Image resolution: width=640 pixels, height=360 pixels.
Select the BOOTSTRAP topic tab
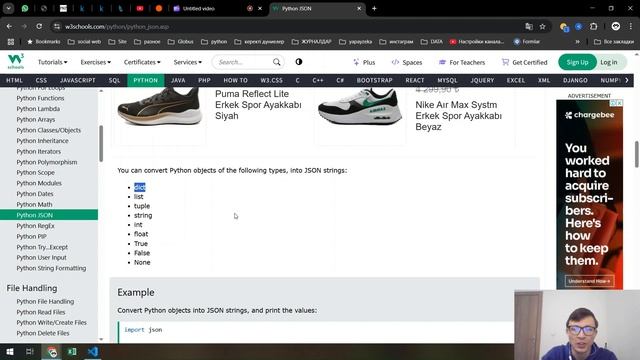[374, 80]
